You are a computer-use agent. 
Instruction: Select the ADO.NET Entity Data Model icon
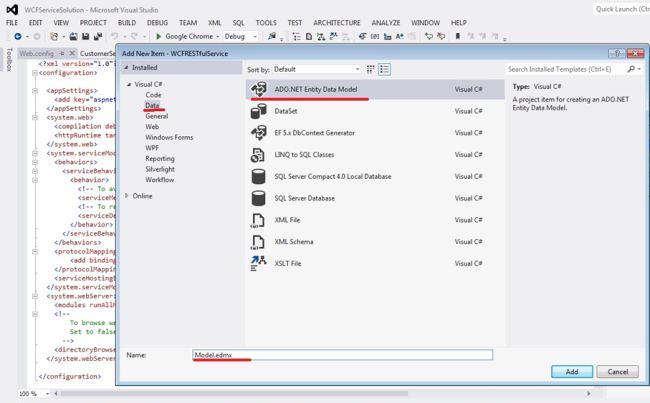258,89
